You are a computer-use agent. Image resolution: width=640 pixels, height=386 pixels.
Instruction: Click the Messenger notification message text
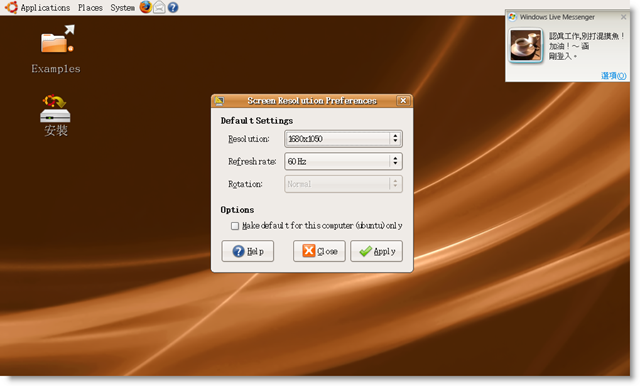tap(586, 46)
